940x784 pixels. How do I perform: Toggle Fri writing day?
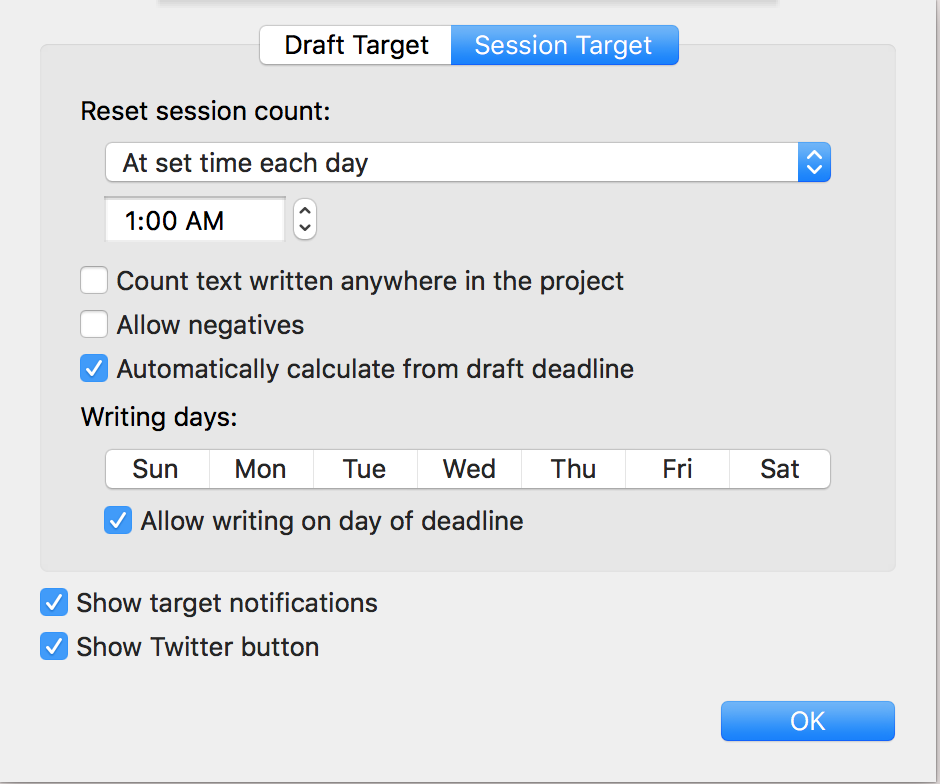pos(677,469)
